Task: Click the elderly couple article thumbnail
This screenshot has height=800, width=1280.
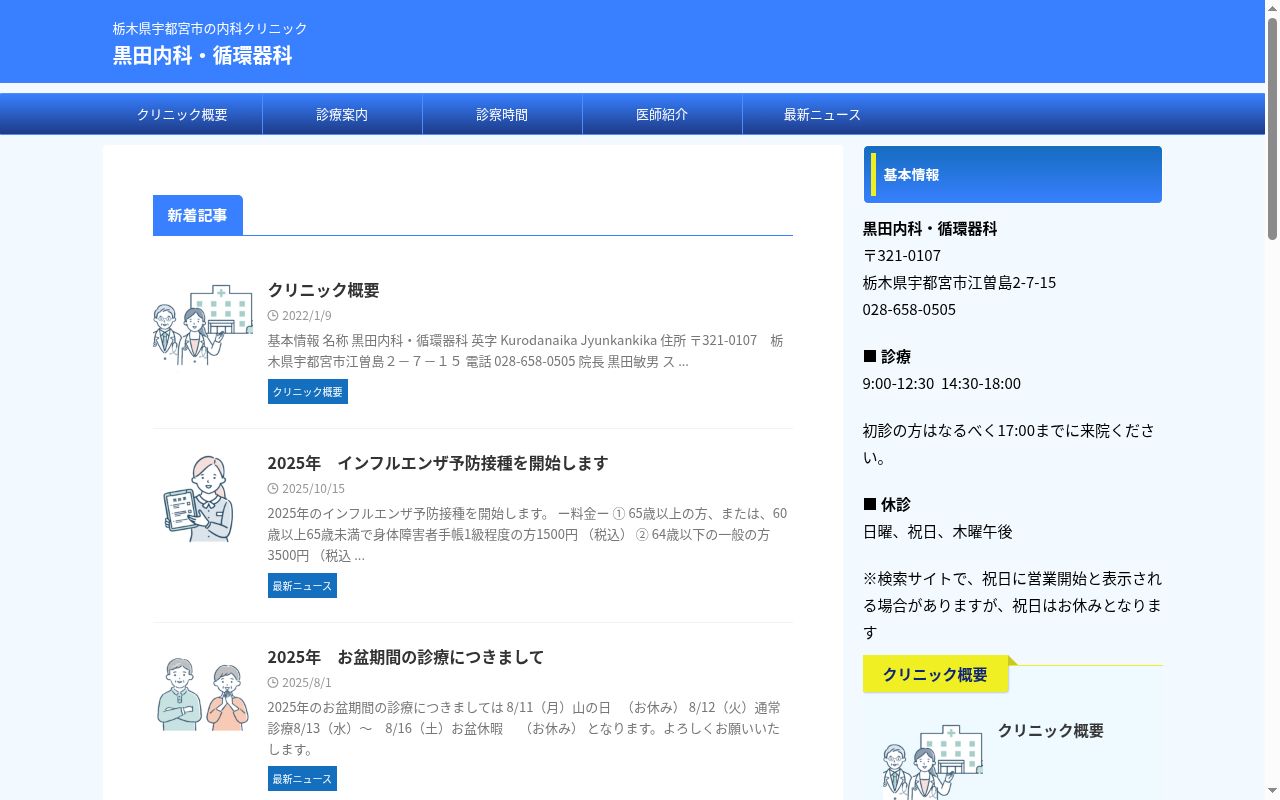Action: pyautogui.click(x=203, y=692)
